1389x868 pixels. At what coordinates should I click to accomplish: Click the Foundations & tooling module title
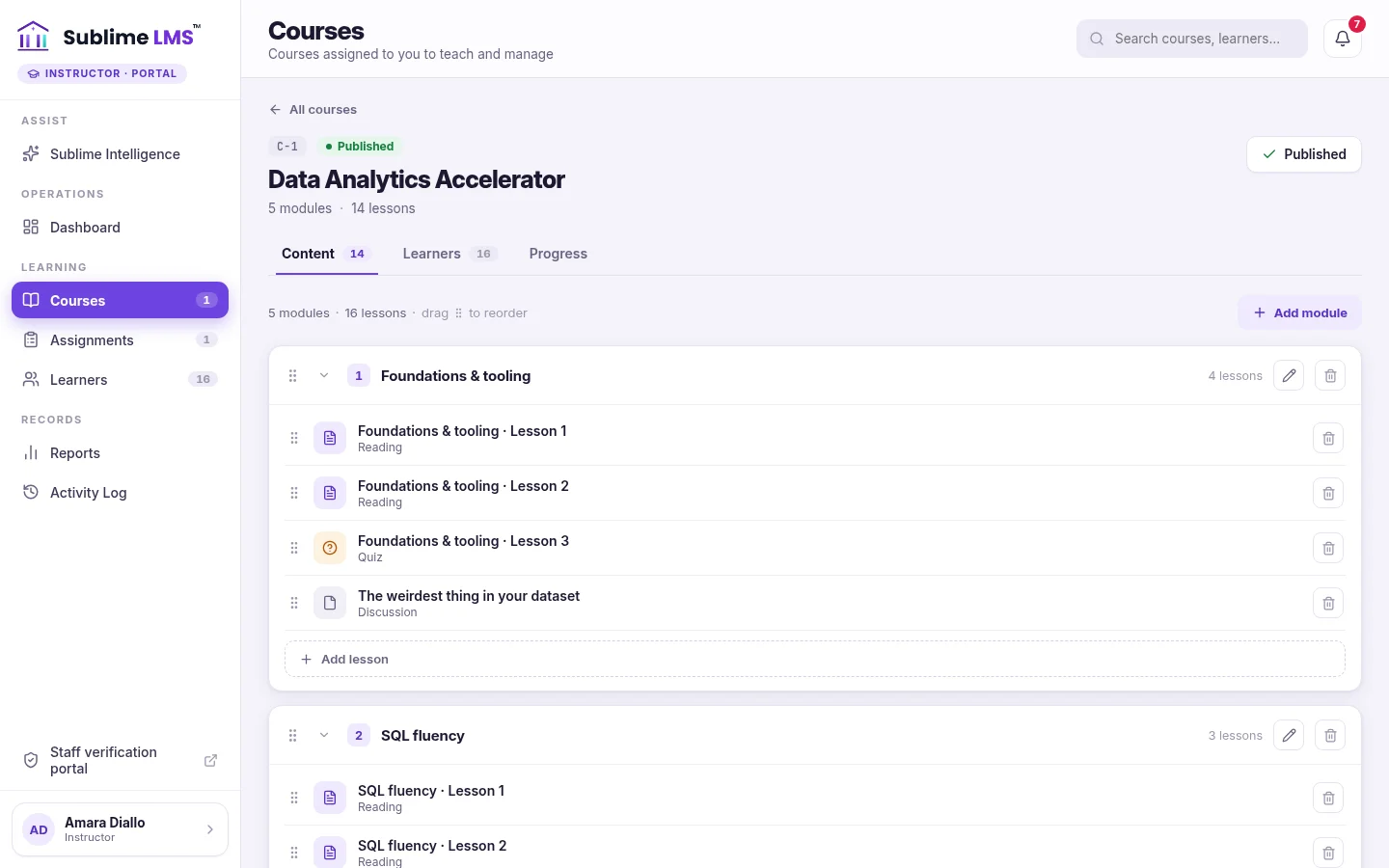click(455, 376)
